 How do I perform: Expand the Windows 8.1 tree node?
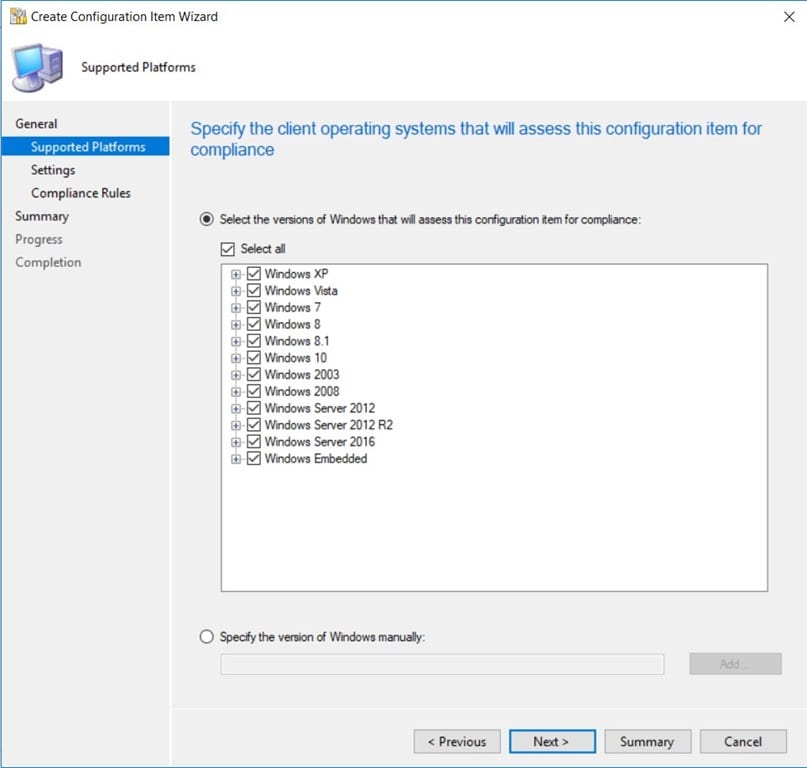click(x=236, y=341)
